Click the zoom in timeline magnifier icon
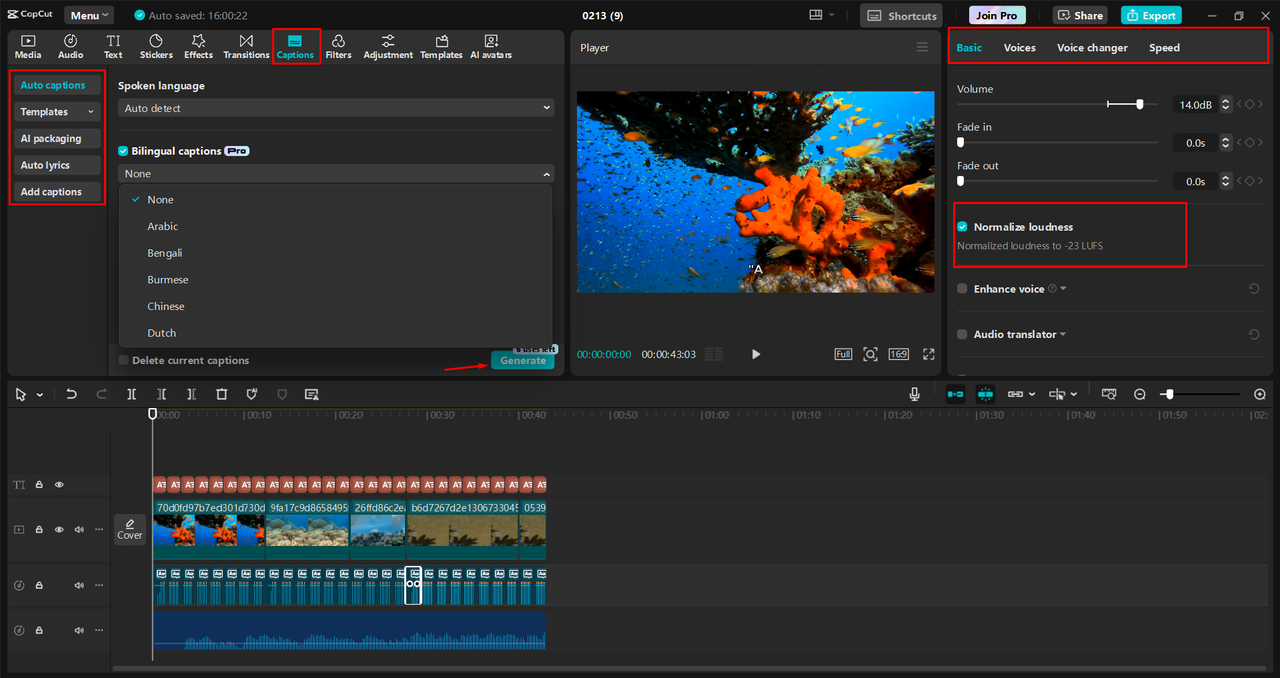 tap(1260, 395)
